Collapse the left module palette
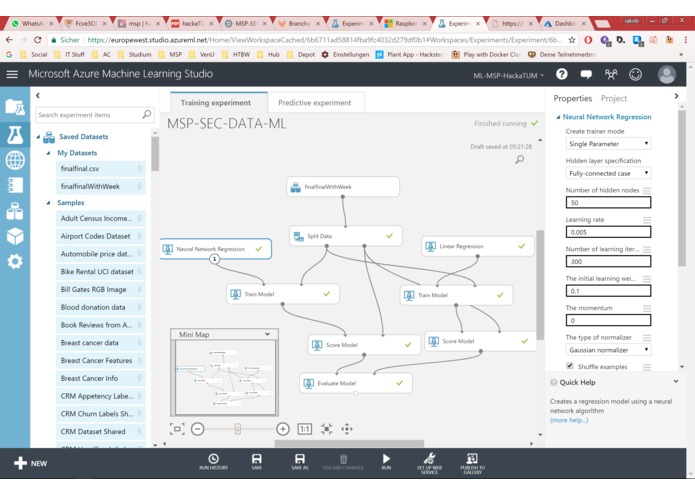 tap(38, 95)
